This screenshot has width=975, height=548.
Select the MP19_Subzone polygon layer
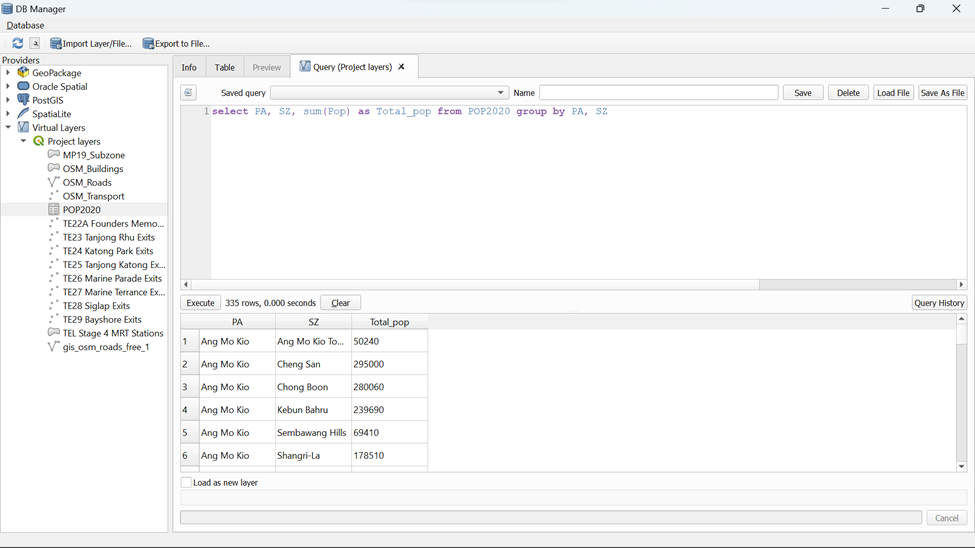pos(93,155)
